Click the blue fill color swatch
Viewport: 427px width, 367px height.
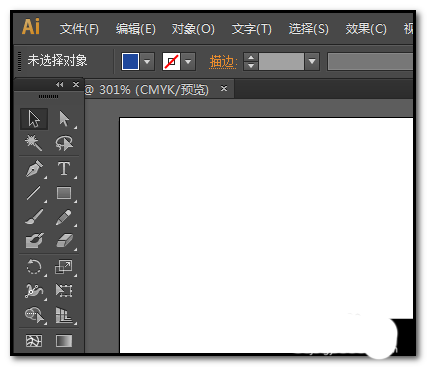click(x=130, y=61)
